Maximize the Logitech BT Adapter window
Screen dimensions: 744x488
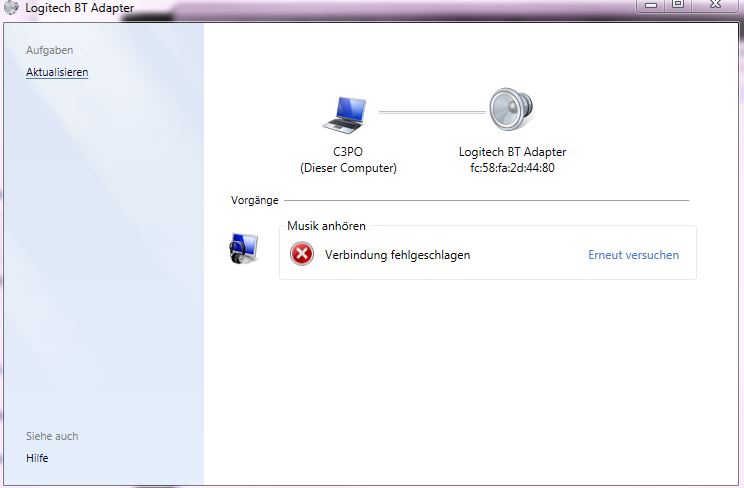tap(678, 5)
